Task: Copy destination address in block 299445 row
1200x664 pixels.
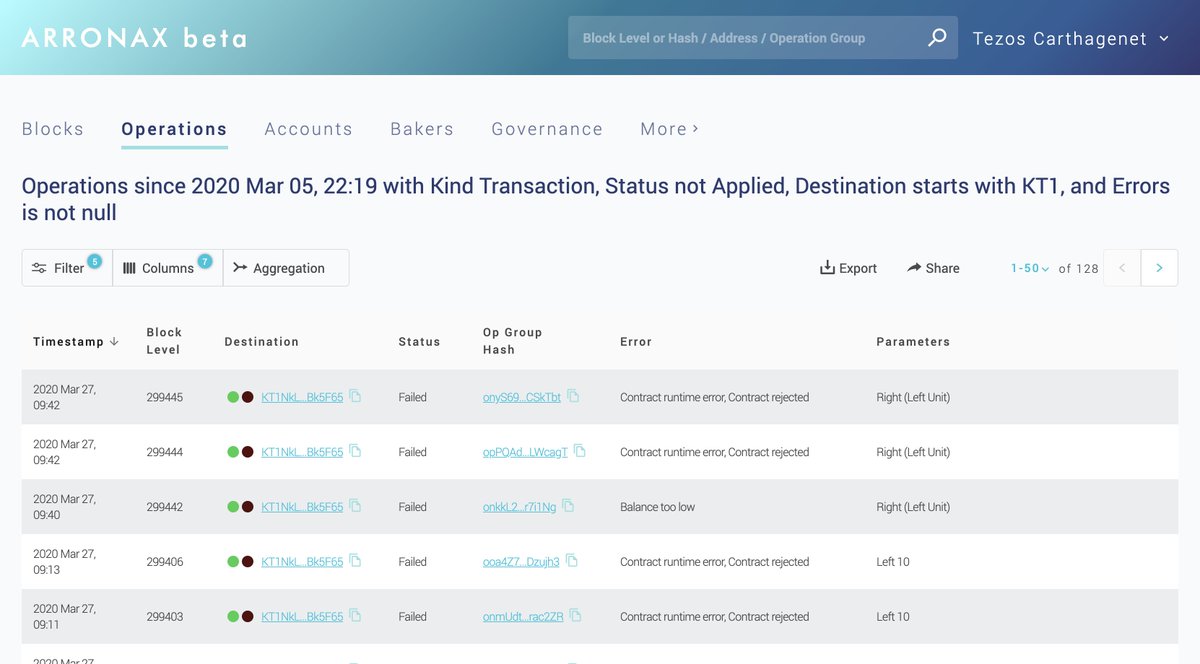Action: click(355, 396)
